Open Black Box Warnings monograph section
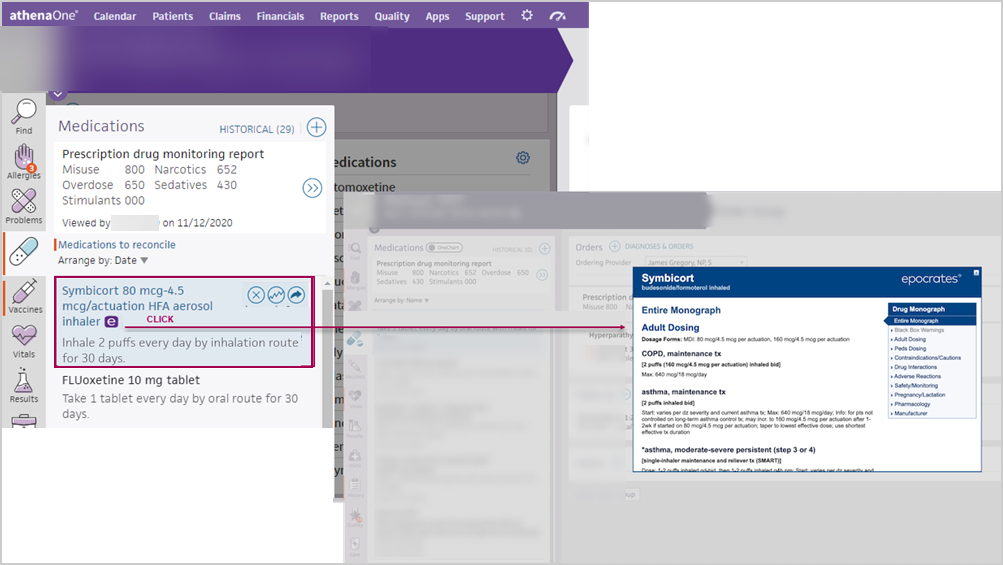Screen dimensions: 1003x565 click(x=919, y=330)
